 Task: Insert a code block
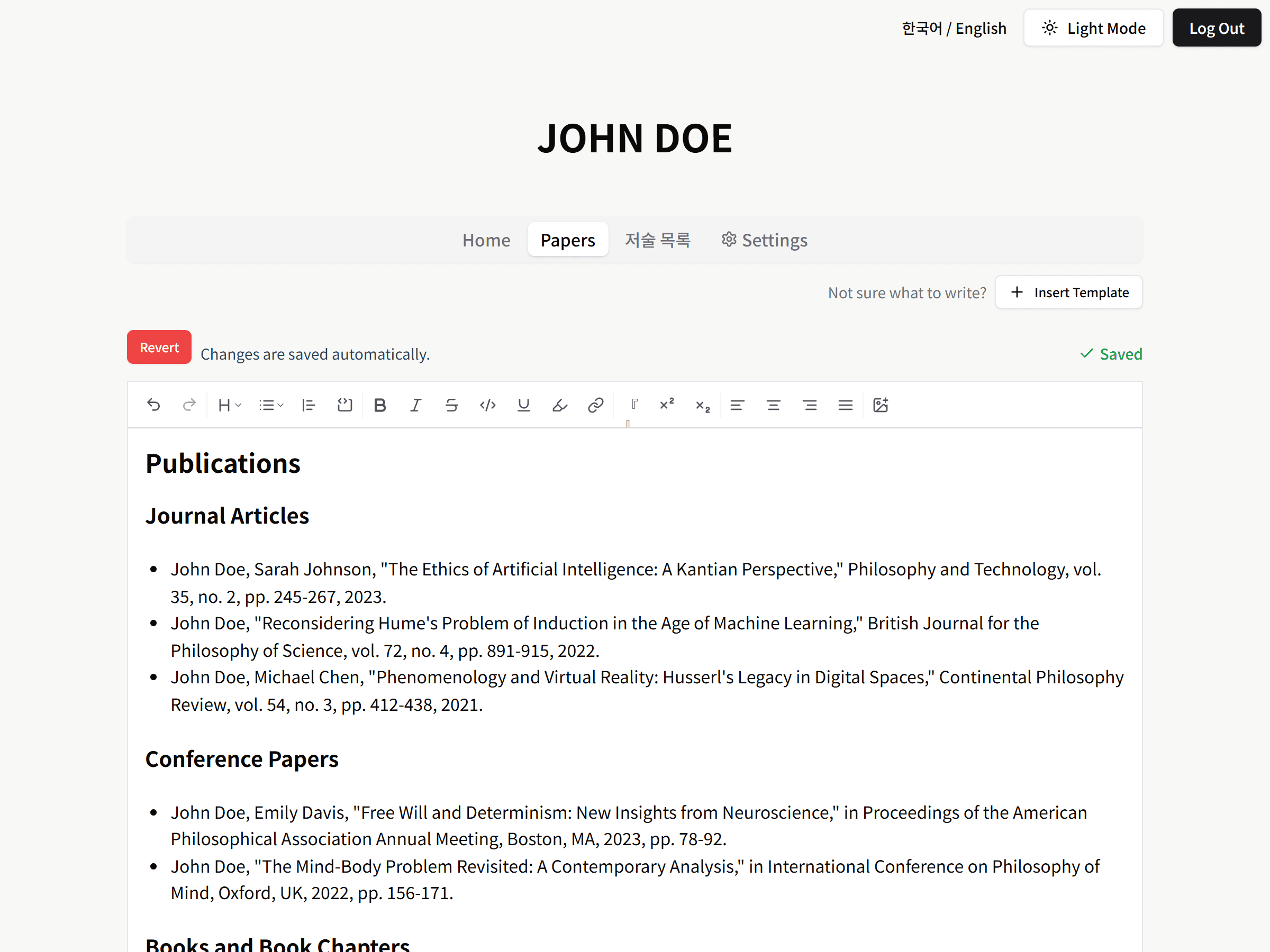tap(344, 405)
